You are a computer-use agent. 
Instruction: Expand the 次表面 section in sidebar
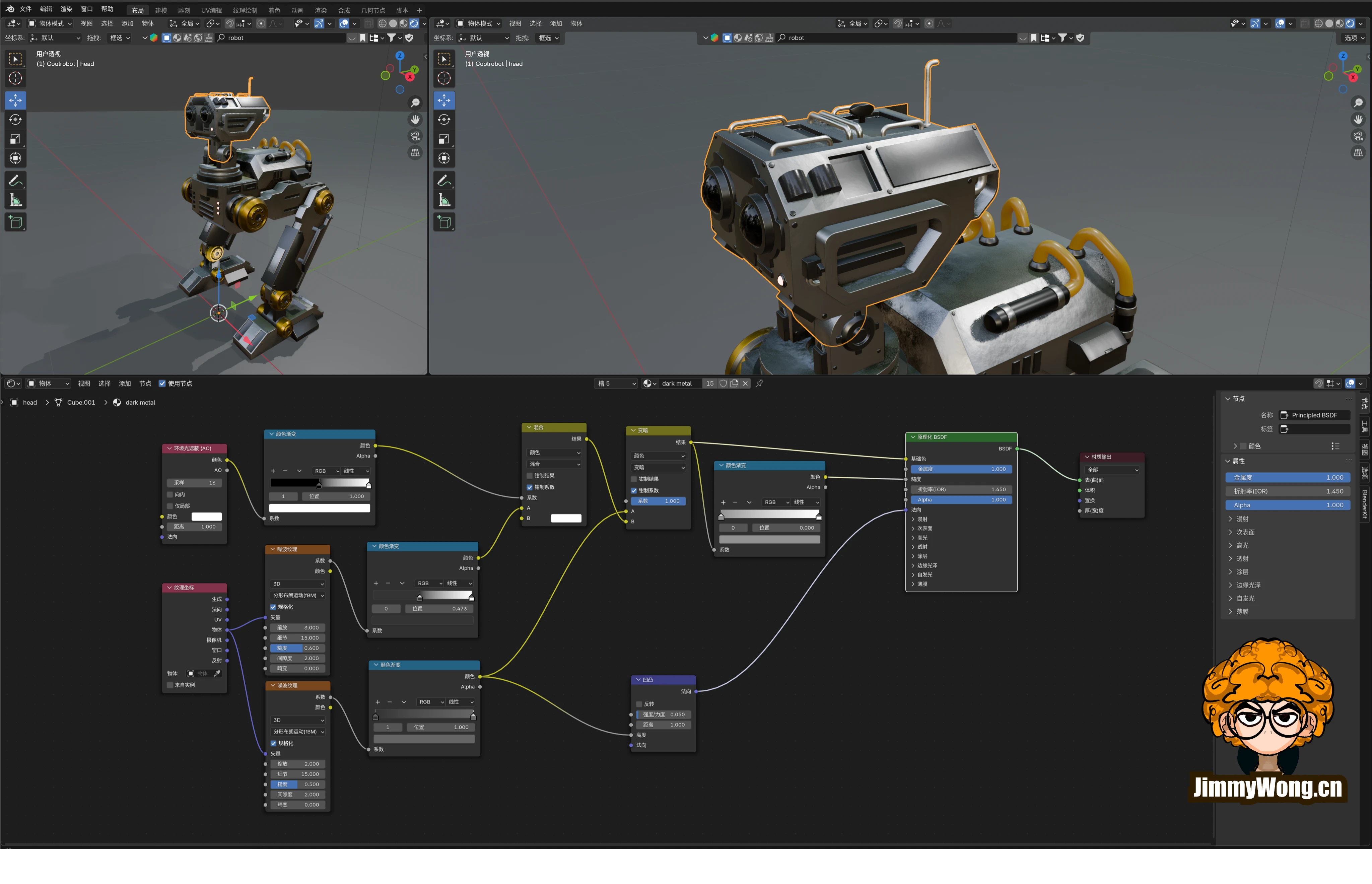click(x=1245, y=532)
